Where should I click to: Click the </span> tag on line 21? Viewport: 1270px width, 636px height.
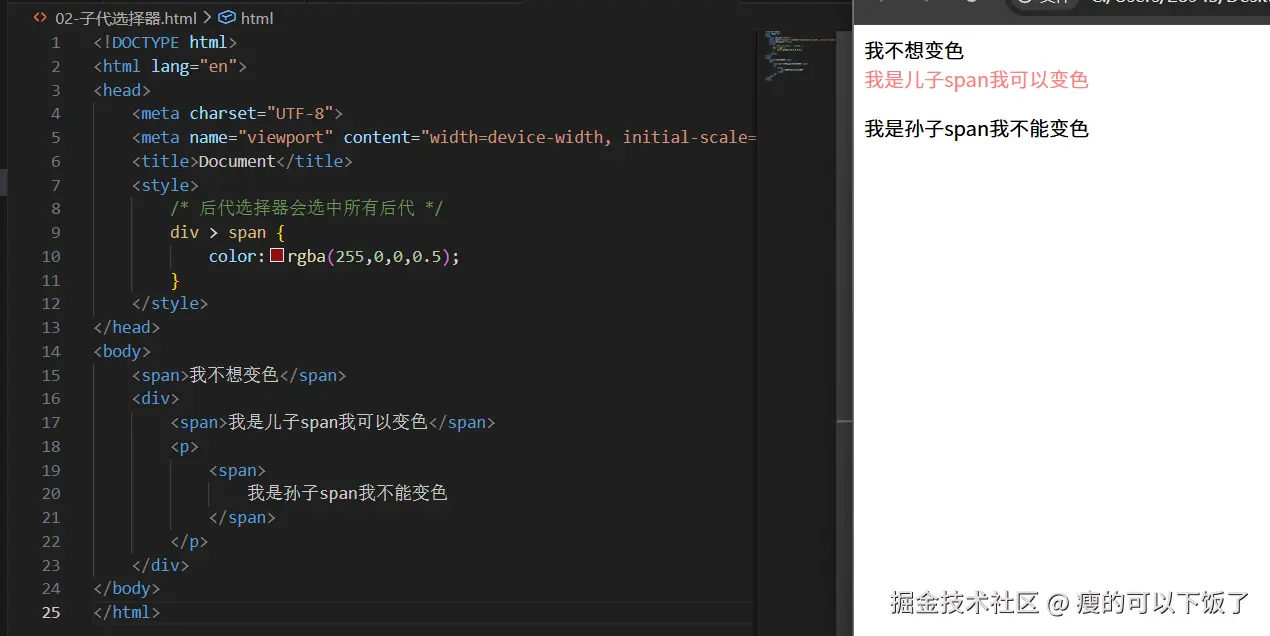(x=242, y=517)
